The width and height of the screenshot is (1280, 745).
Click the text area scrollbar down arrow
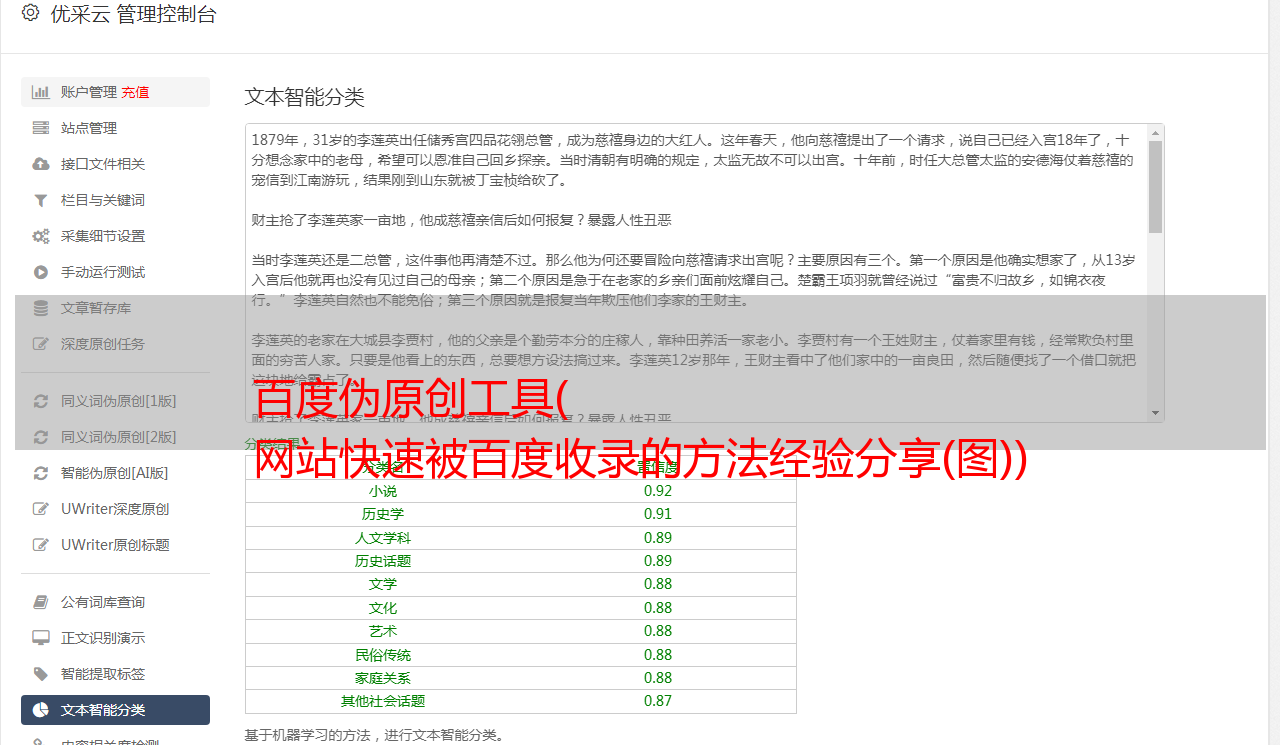tap(1156, 413)
